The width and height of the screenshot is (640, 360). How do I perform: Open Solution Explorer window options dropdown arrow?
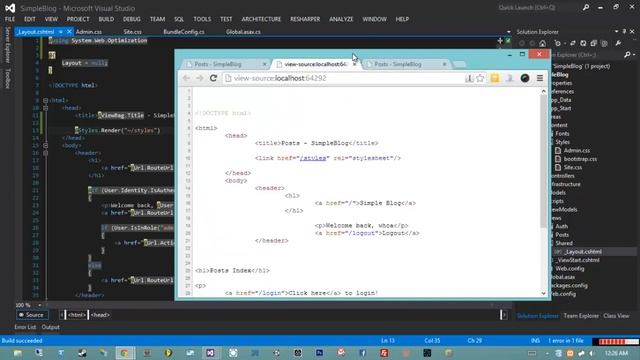coord(616,31)
